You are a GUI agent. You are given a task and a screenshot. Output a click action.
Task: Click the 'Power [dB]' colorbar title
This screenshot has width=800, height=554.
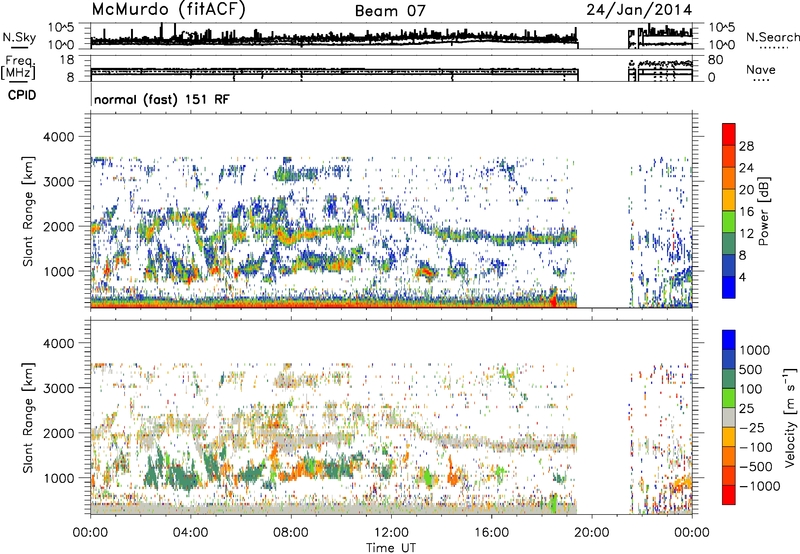(763, 211)
